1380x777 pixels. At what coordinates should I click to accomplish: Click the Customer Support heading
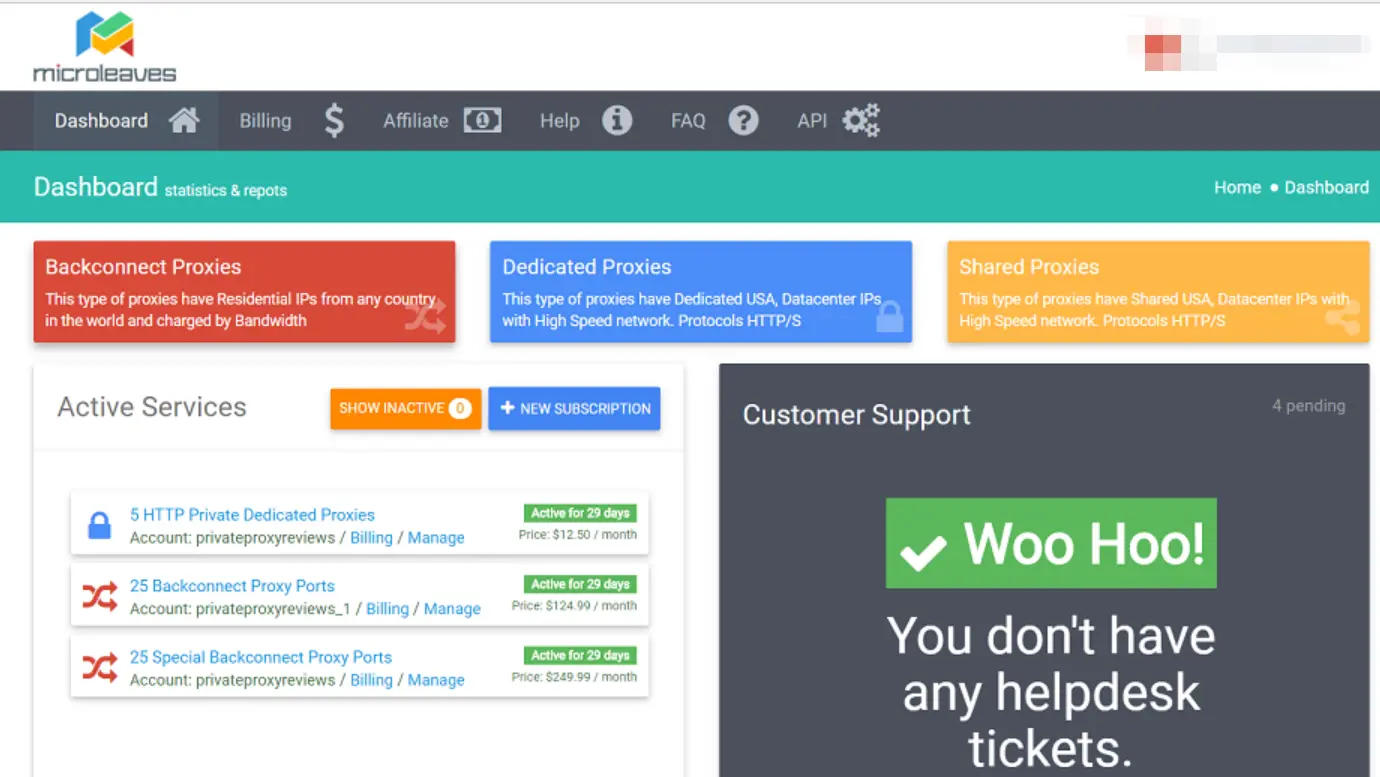tap(856, 415)
